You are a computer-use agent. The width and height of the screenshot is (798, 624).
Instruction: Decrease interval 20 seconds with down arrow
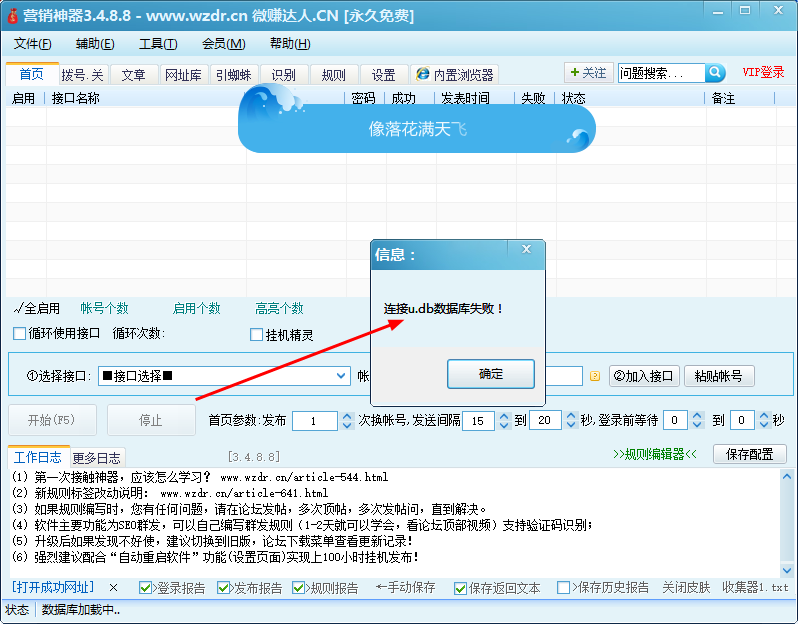571,426
